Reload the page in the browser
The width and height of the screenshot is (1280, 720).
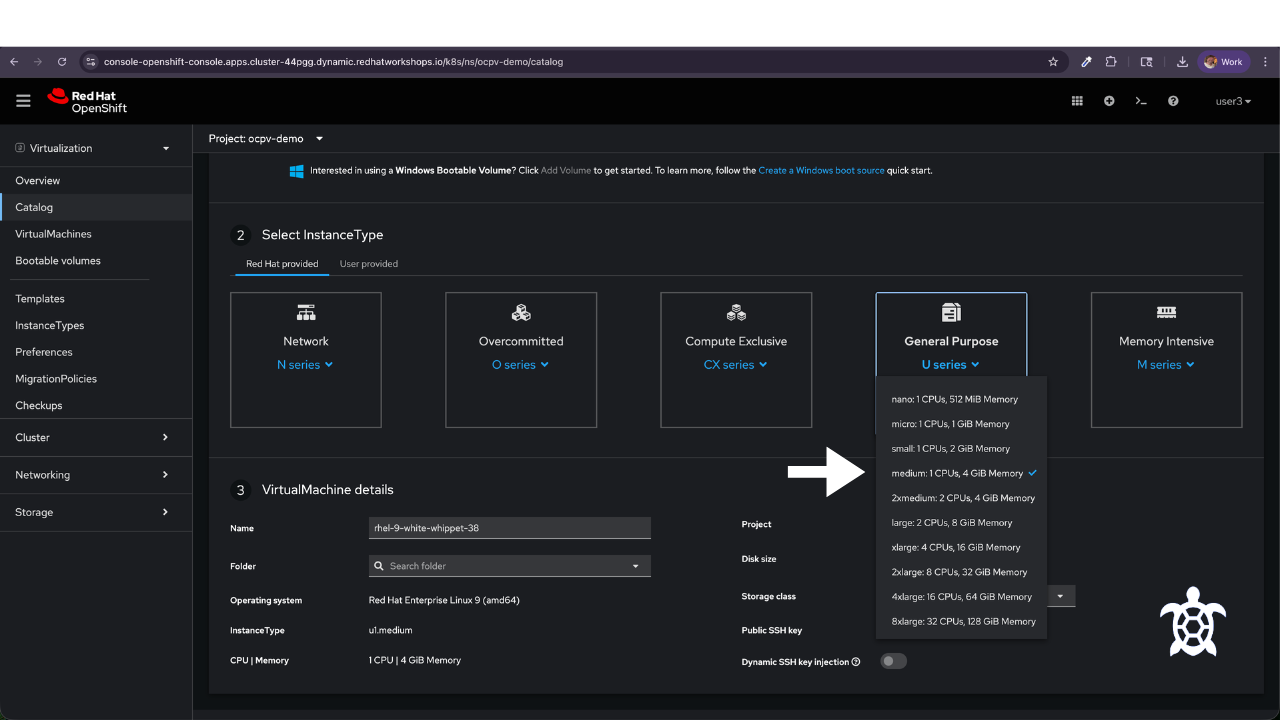point(62,62)
